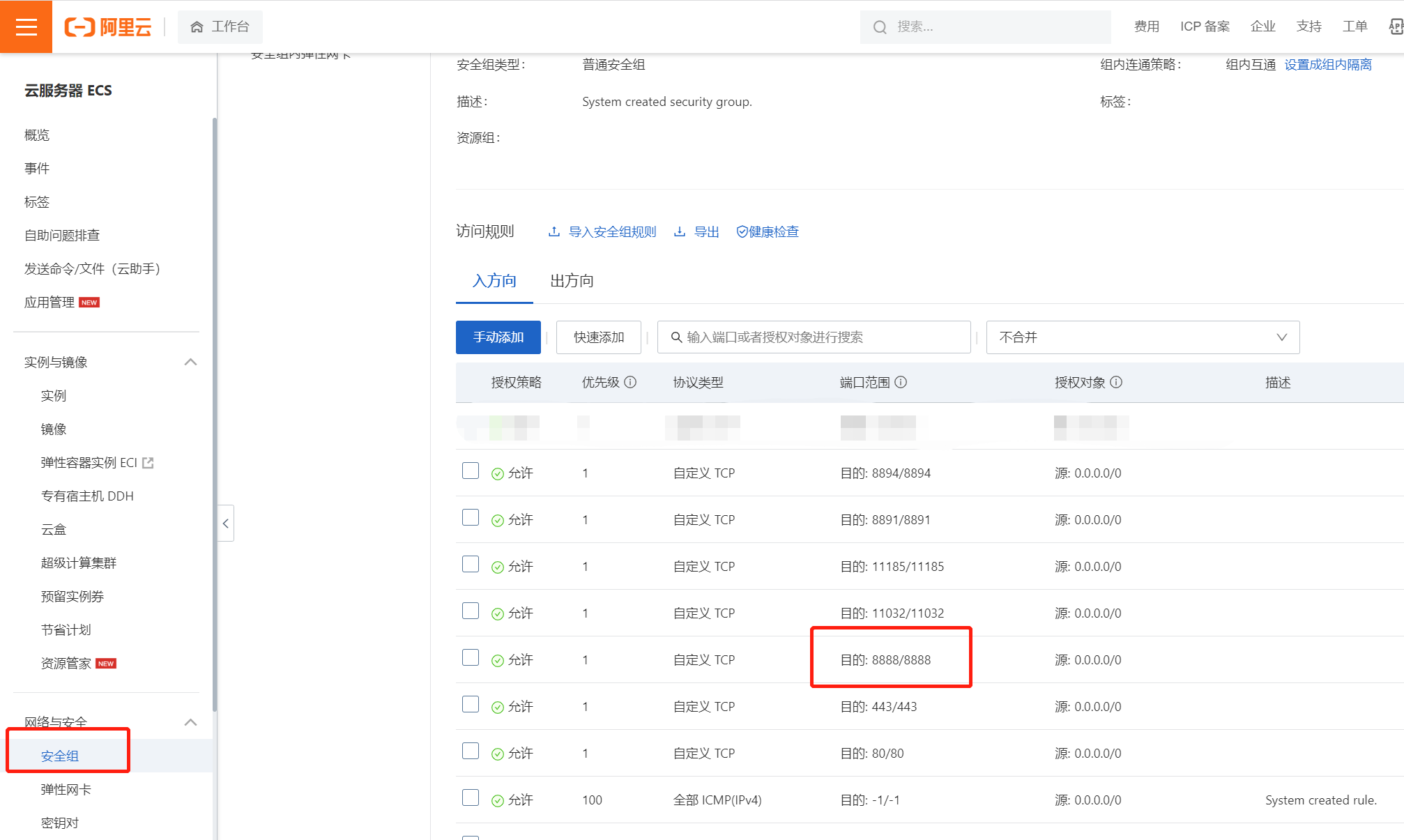Viewport: 1404px width, 840px height.
Task: Select checkbox for port 8891/8891 rule
Action: coord(471,517)
